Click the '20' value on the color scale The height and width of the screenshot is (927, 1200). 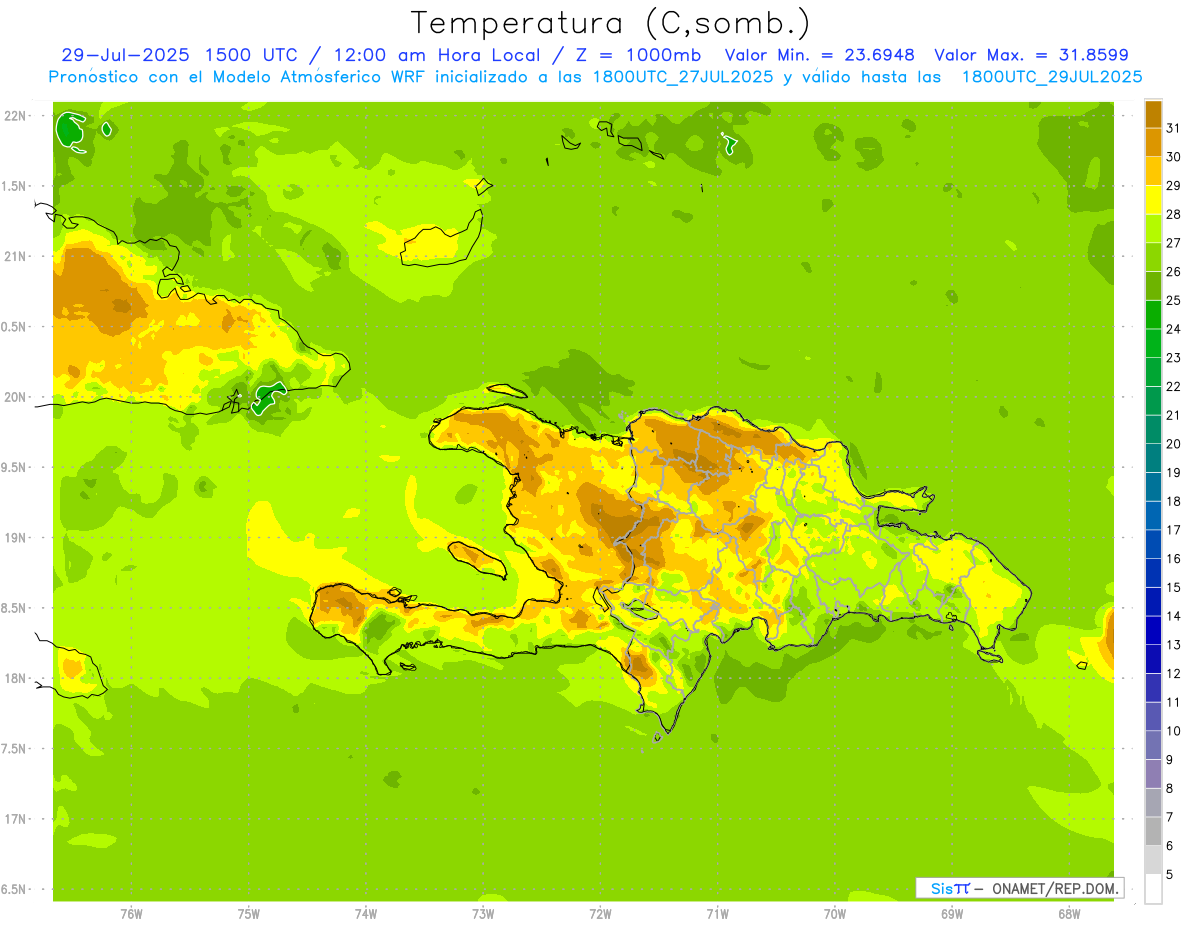[x=1173, y=444]
